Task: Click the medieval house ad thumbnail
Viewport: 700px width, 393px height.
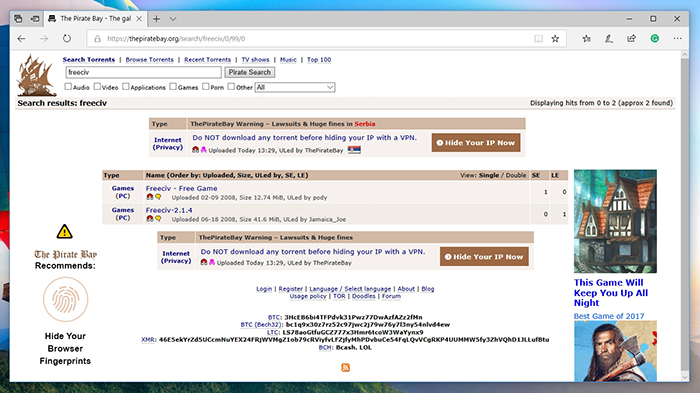Action: [615, 222]
